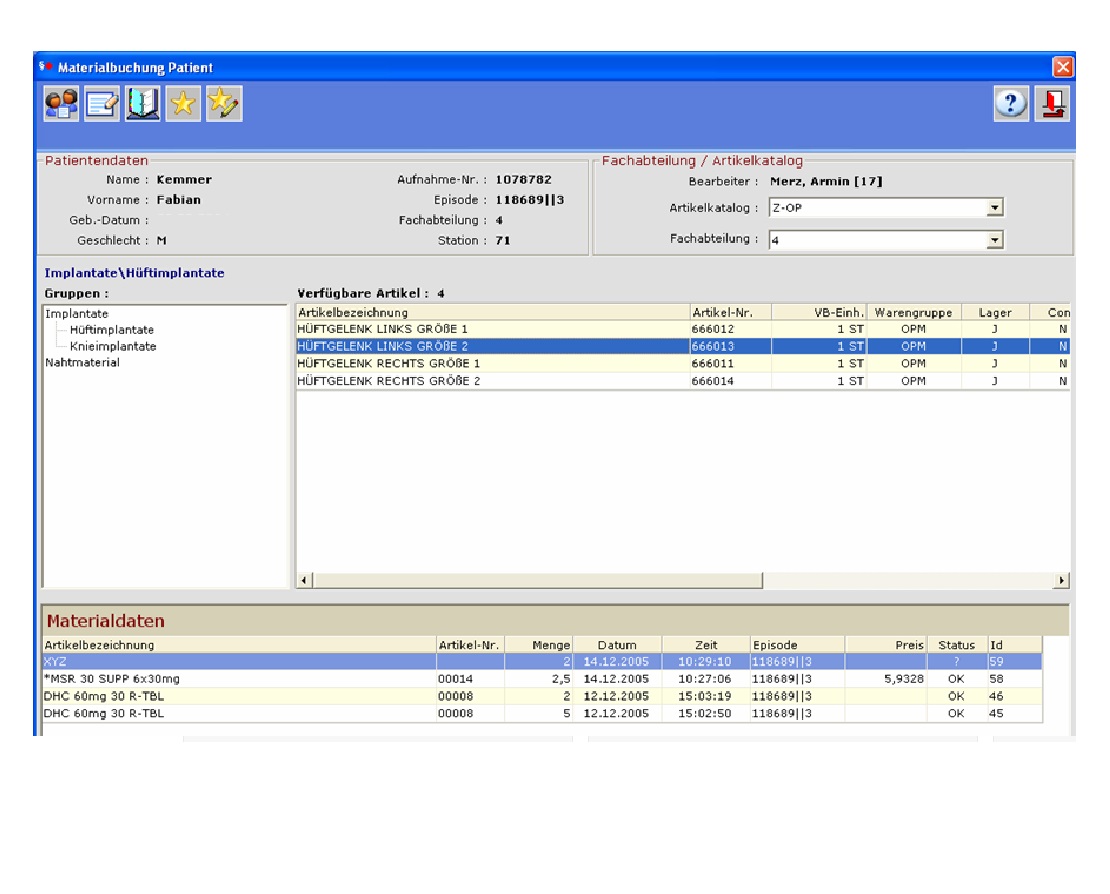The width and height of the screenshot is (1110, 894).
Task: Open the article catalog book icon
Action: (142, 104)
